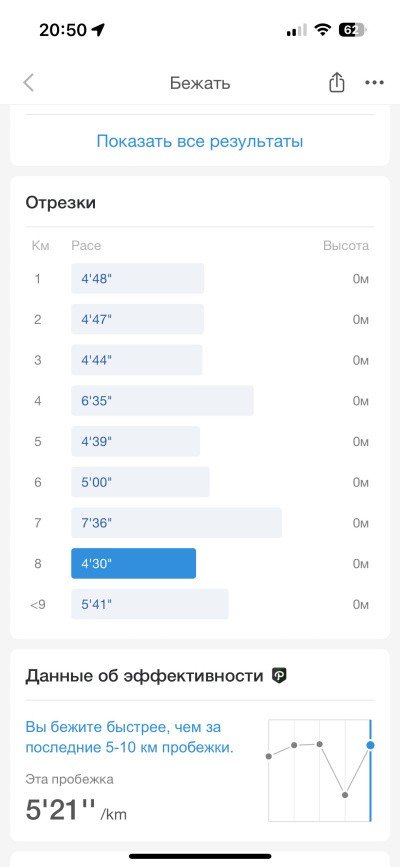This screenshot has height=867, width=400.
Task: Select the highlighted 4'30" pace bar
Action: pyautogui.click(x=133, y=563)
